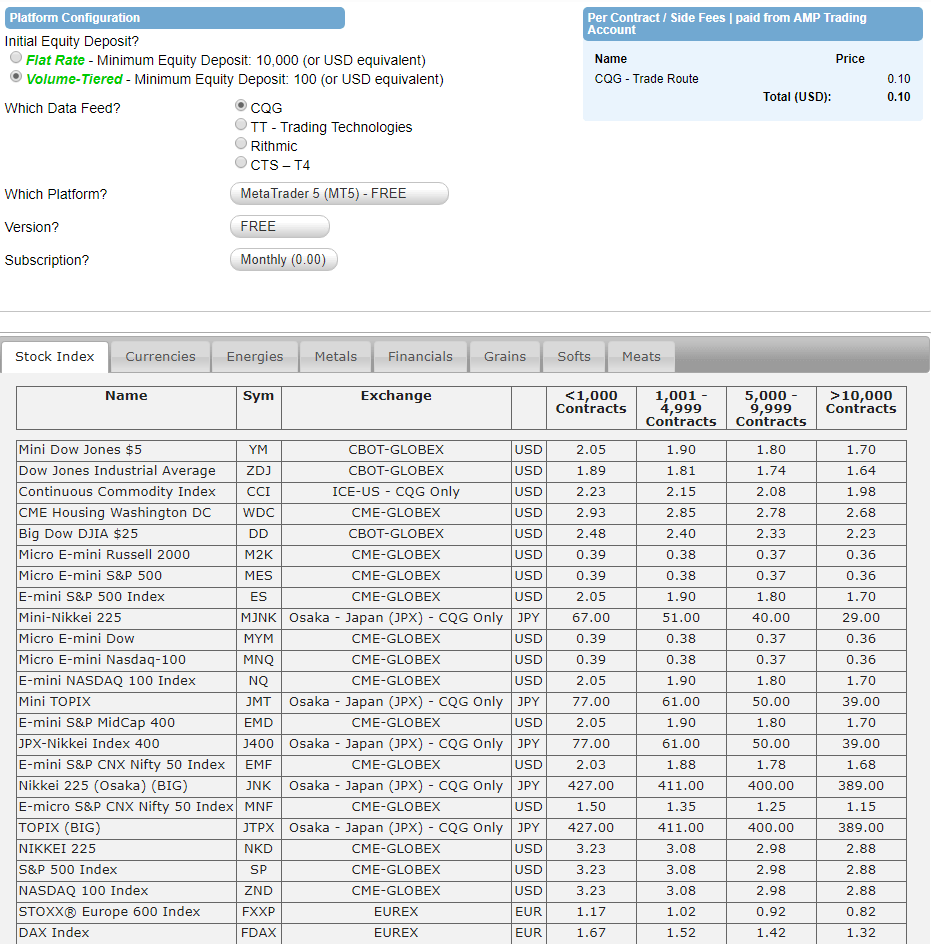Expand the Monthly subscription dropdown

click(284, 260)
